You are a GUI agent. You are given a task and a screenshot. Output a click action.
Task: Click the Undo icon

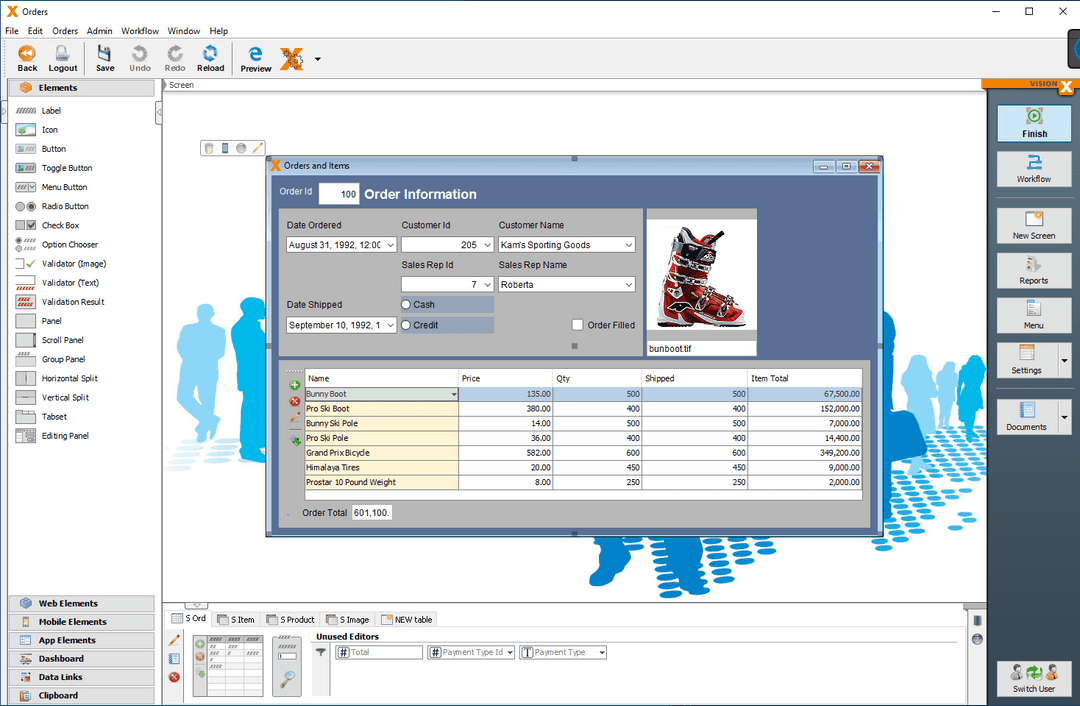[139, 57]
